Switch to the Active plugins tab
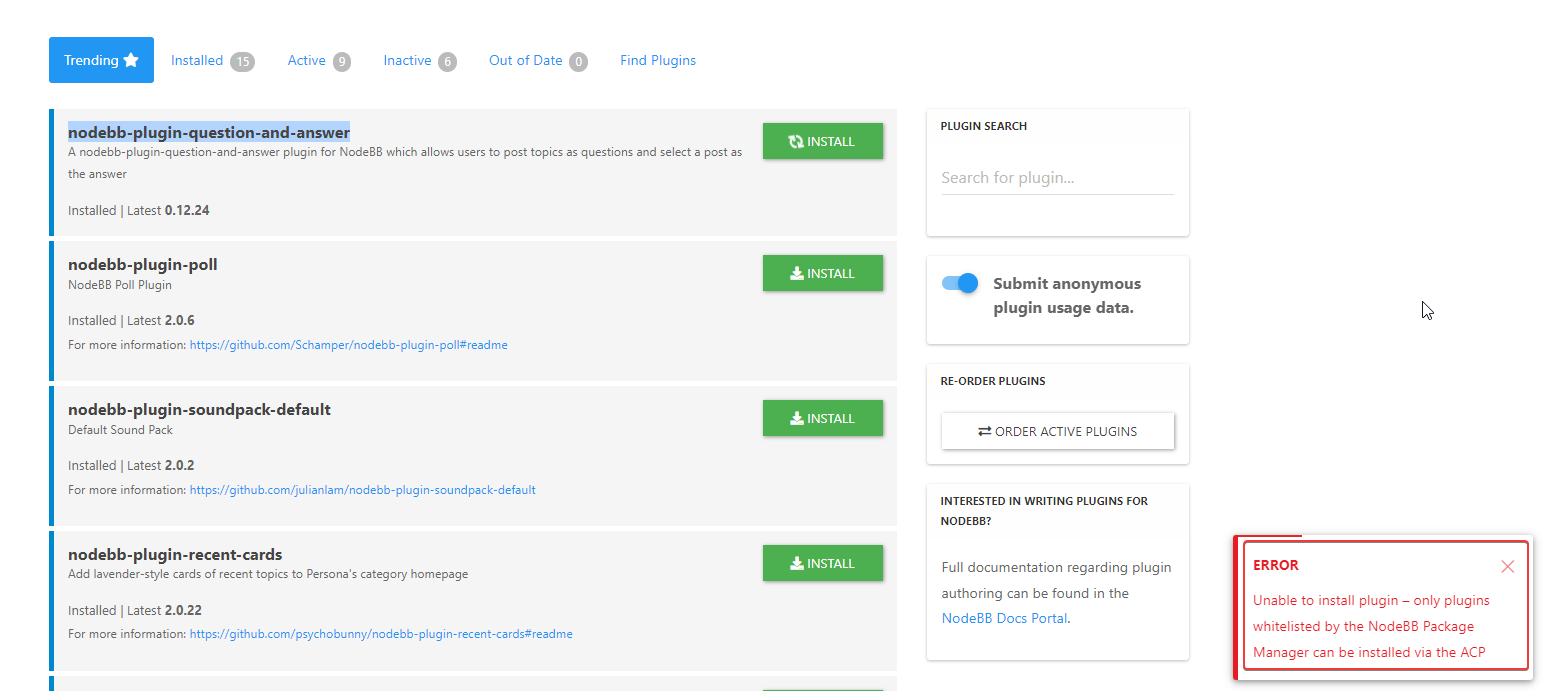 (x=307, y=60)
